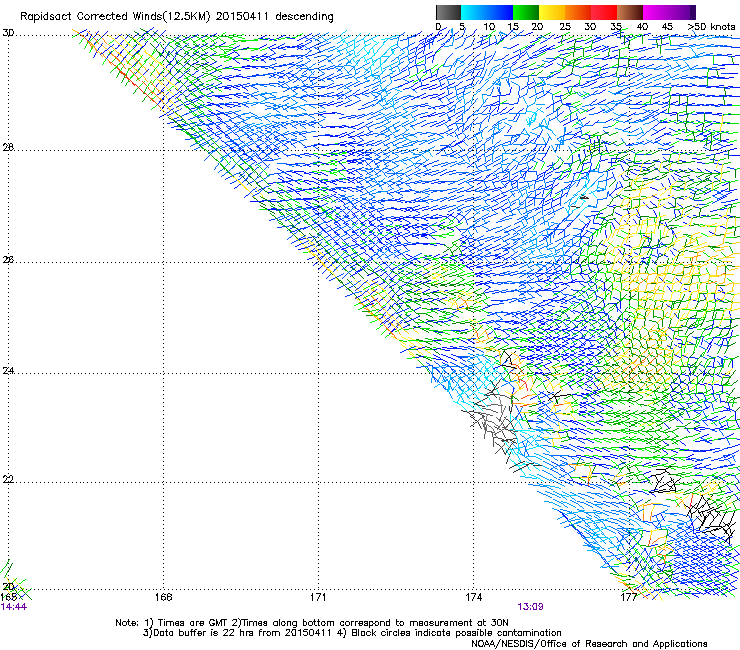Click the cyan 5-10 knots color swatch
This screenshot has width=740, height=650.
[x=474, y=12]
